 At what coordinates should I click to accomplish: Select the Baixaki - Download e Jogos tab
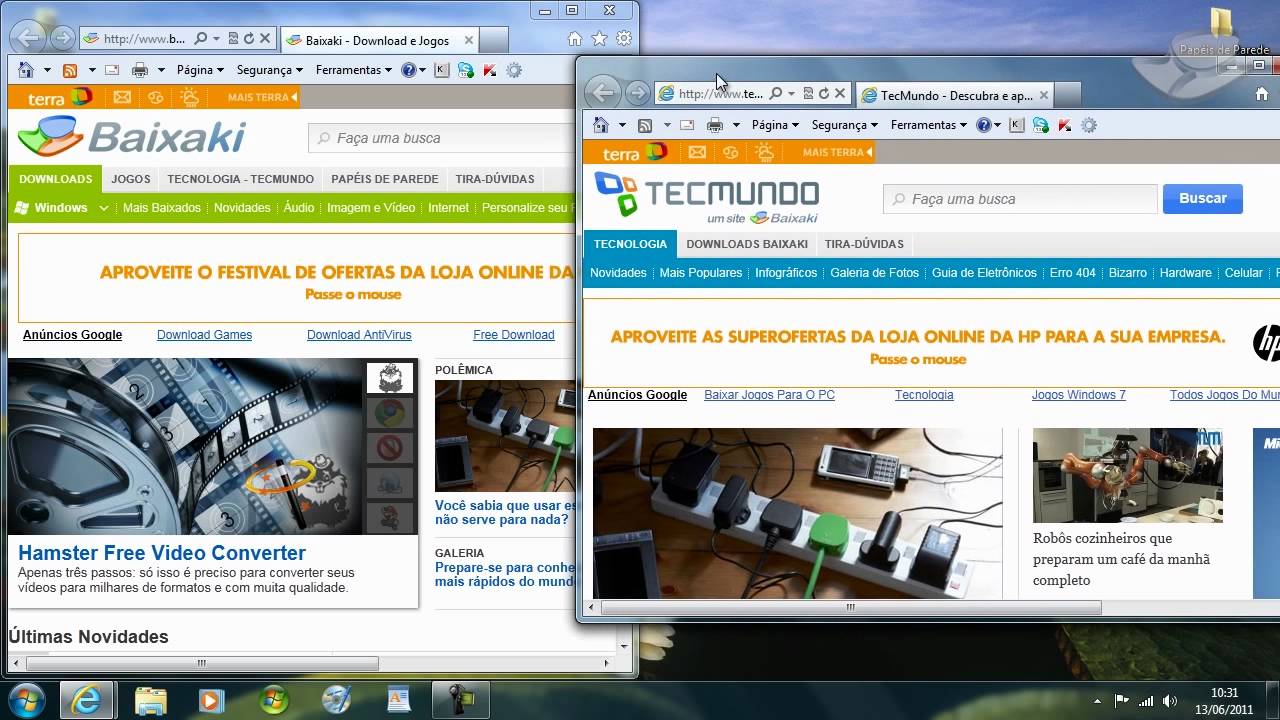pos(379,40)
